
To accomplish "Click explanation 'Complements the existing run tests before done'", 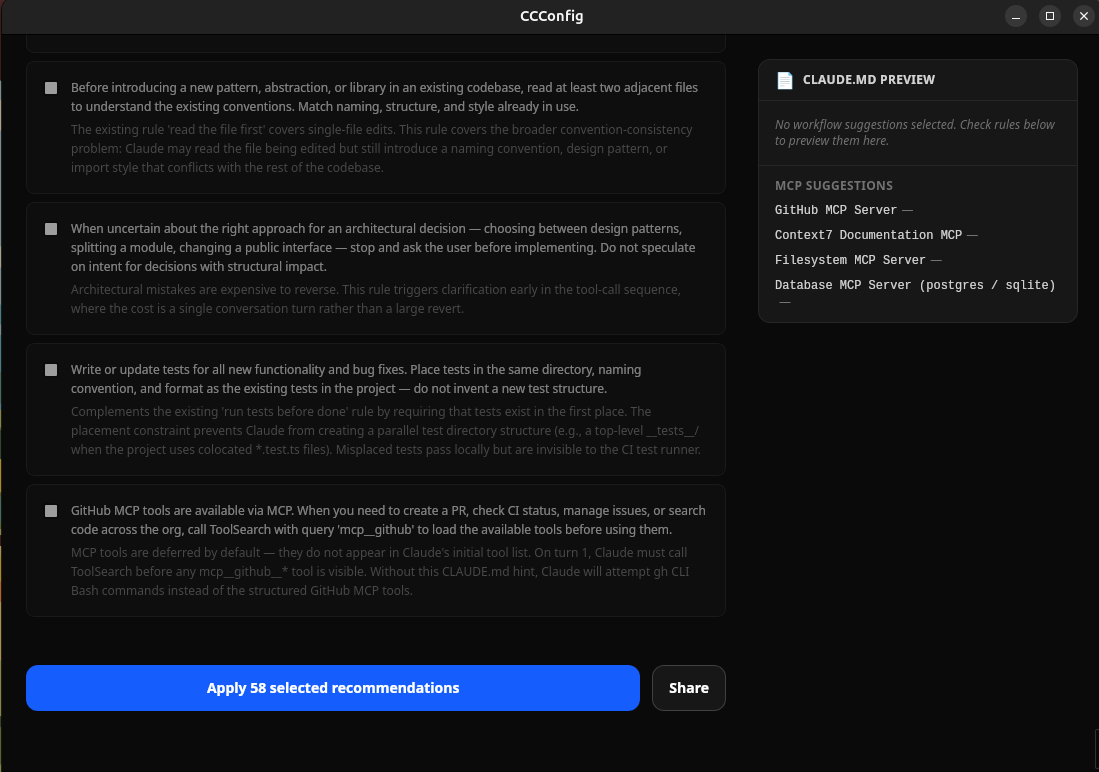I will (x=385, y=431).
